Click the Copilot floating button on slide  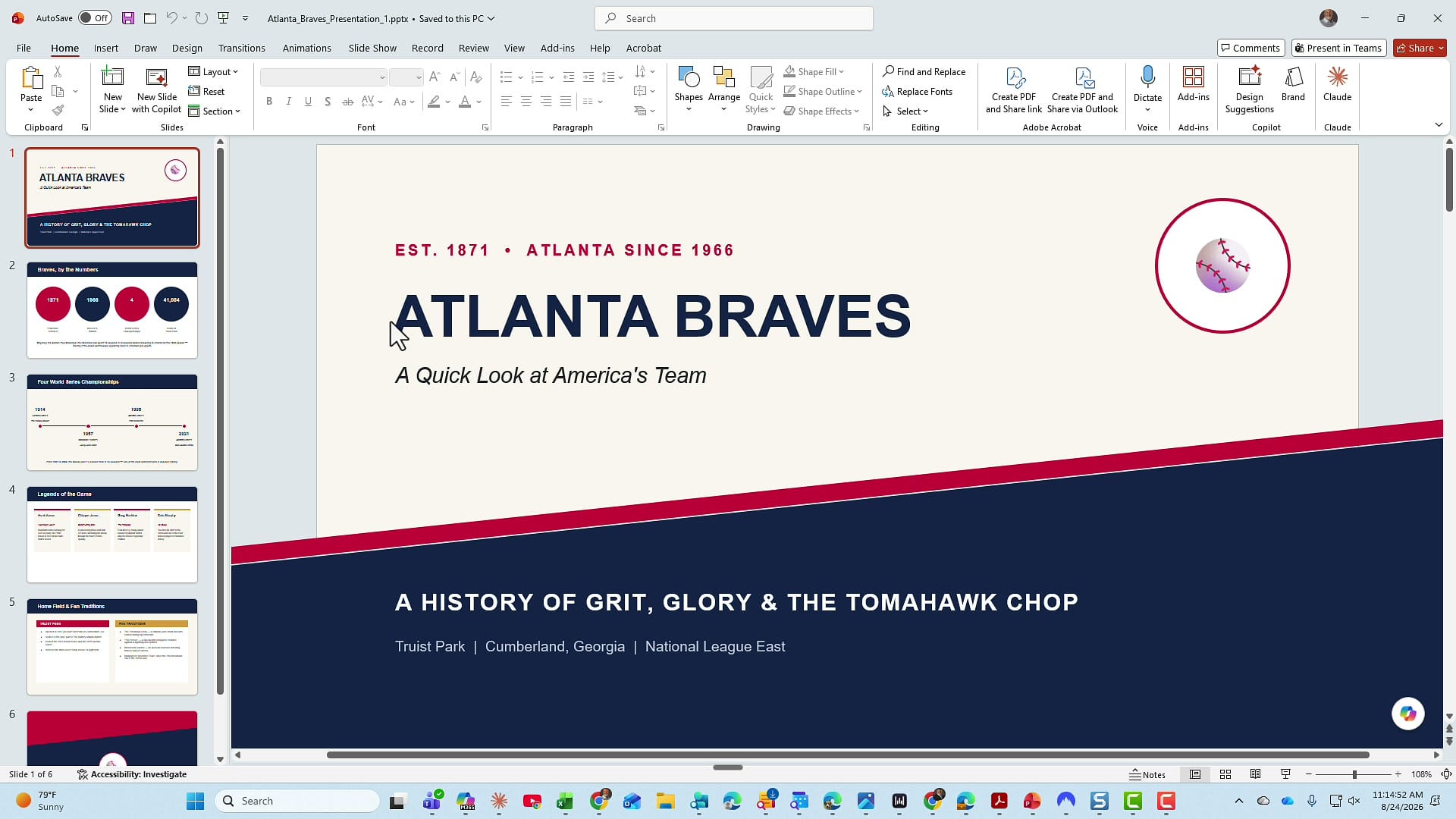click(1407, 714)
